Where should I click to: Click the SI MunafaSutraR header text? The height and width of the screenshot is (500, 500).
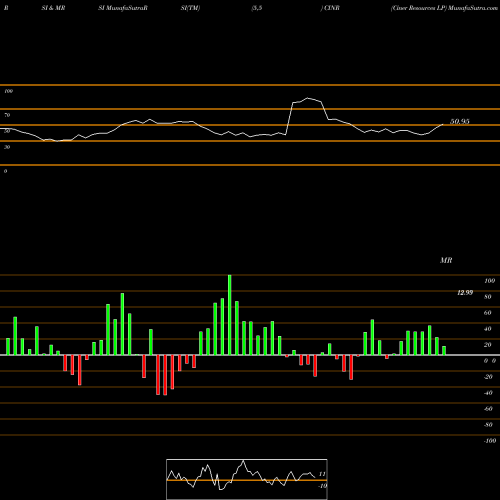point(123,8)
